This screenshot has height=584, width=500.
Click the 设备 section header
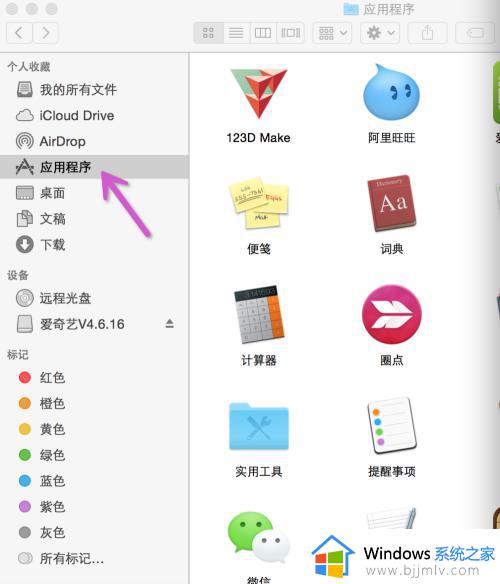18,275
